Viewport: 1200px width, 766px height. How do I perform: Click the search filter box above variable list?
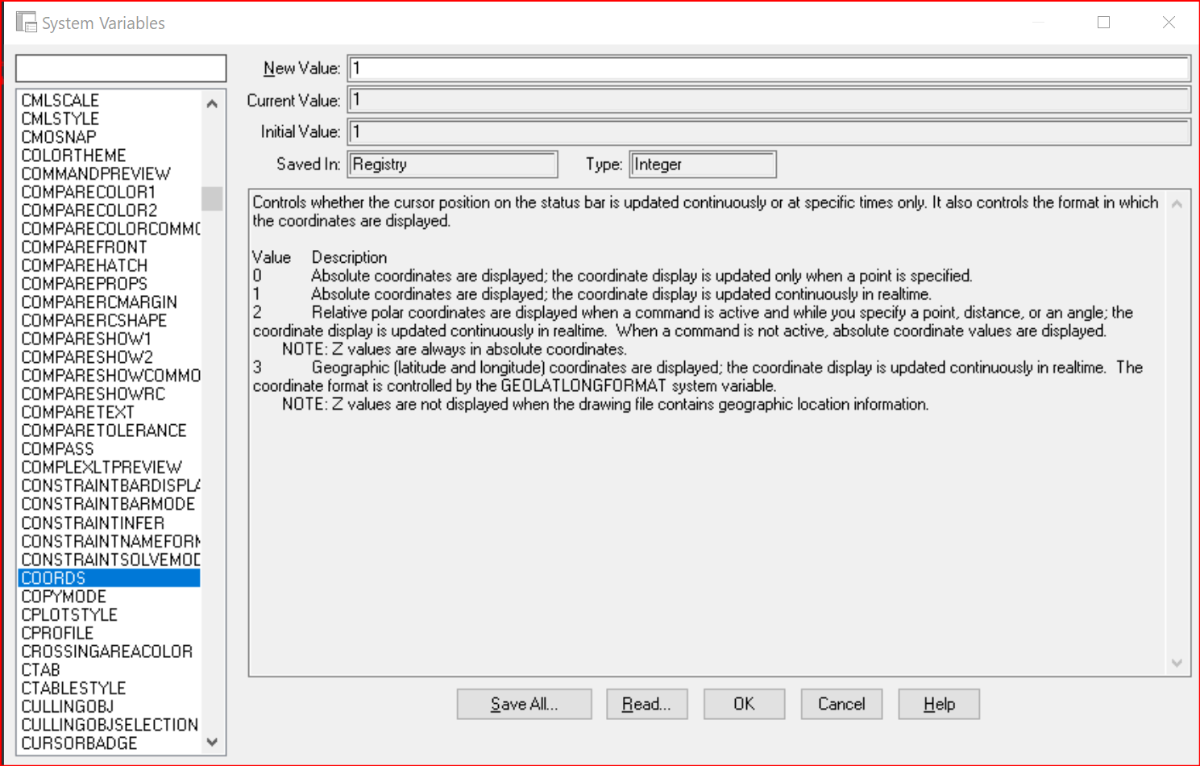pyautogui.click(x=122, y=67)
